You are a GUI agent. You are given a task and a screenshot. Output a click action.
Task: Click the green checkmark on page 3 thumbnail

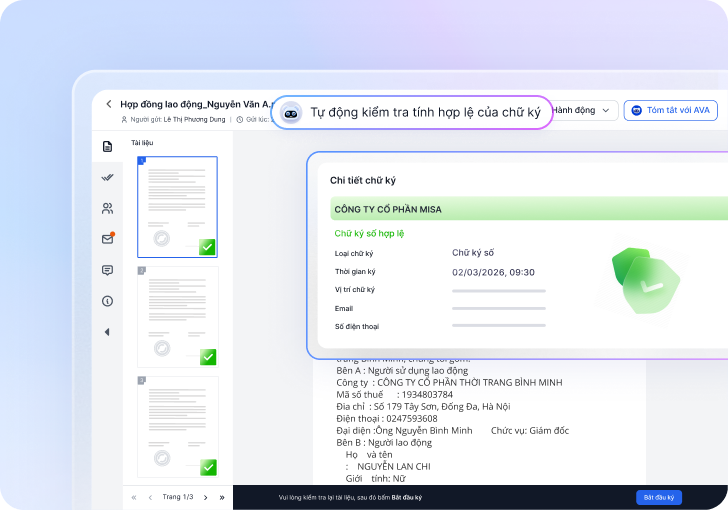coord(208,467)
